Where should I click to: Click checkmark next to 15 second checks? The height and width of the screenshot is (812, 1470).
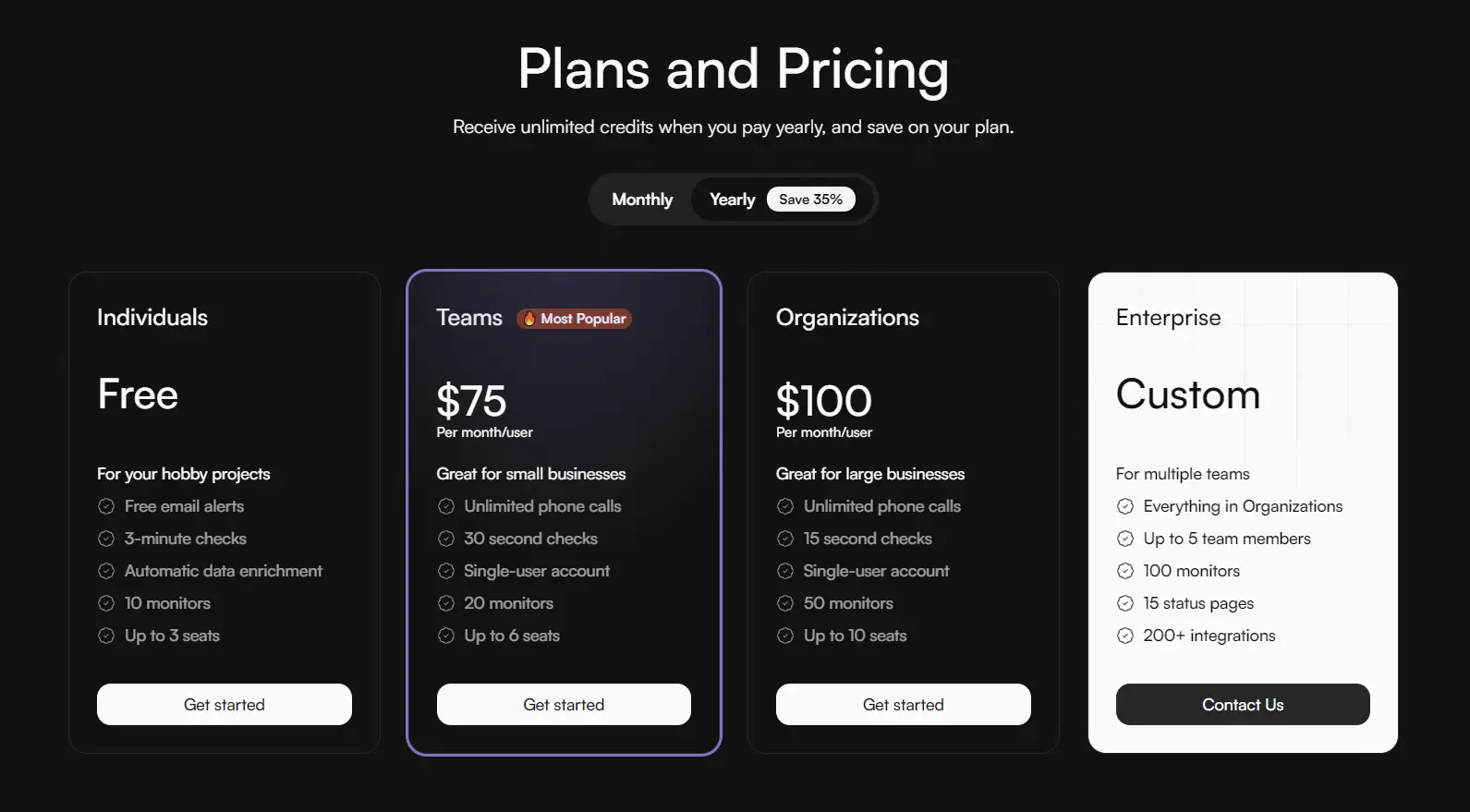coord(784,539)
